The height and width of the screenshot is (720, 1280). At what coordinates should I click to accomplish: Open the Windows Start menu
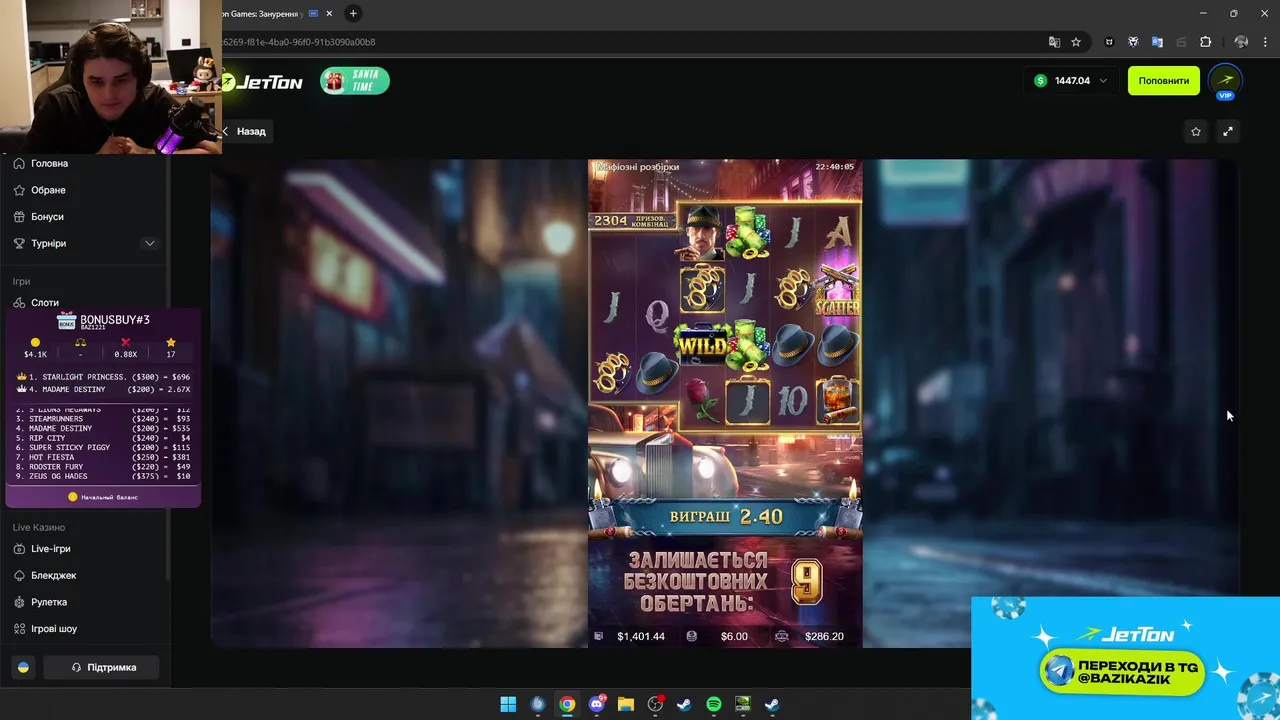[508, 704]
